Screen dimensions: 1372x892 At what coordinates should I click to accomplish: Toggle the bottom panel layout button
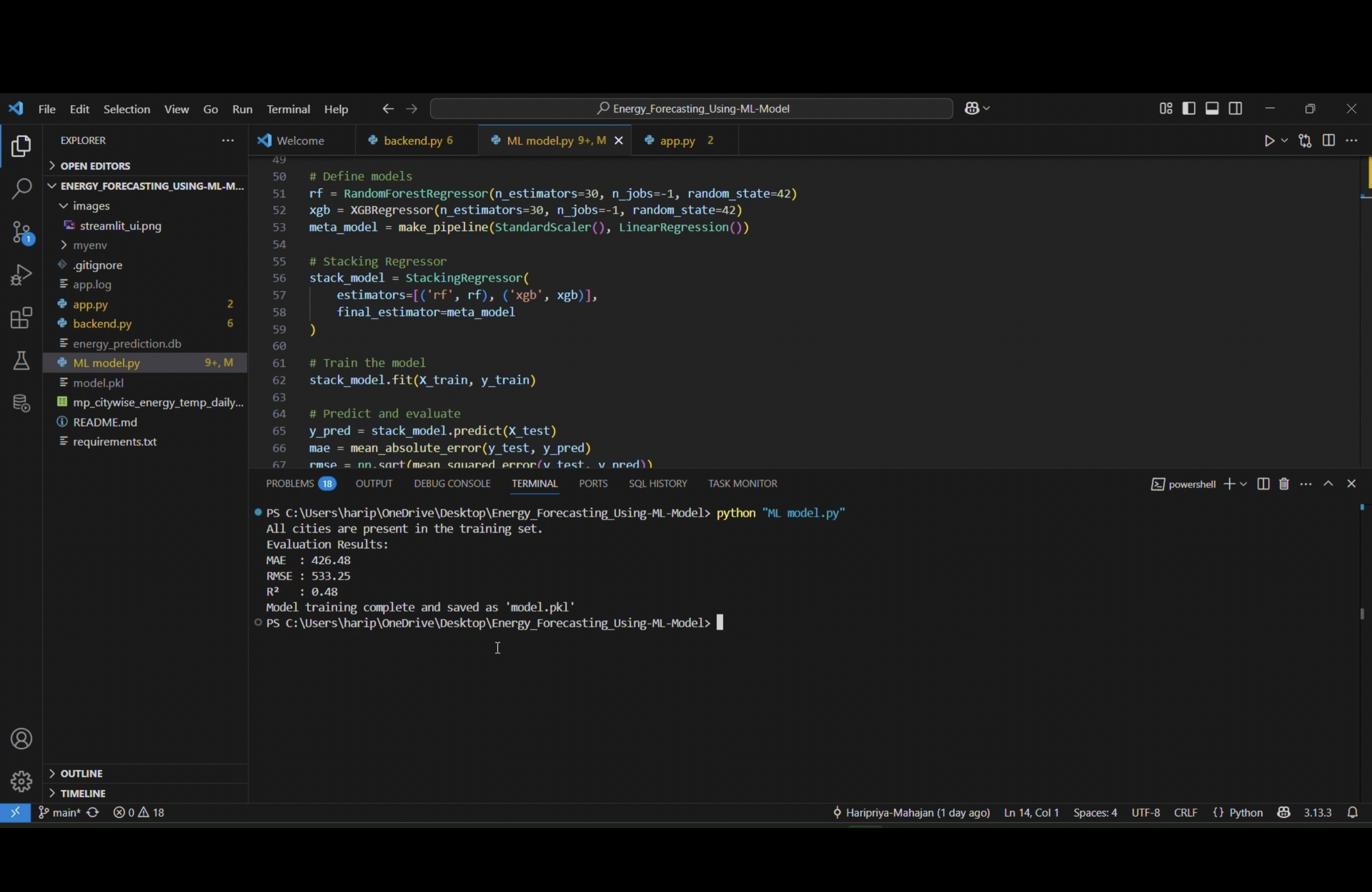coord(1212,109)
